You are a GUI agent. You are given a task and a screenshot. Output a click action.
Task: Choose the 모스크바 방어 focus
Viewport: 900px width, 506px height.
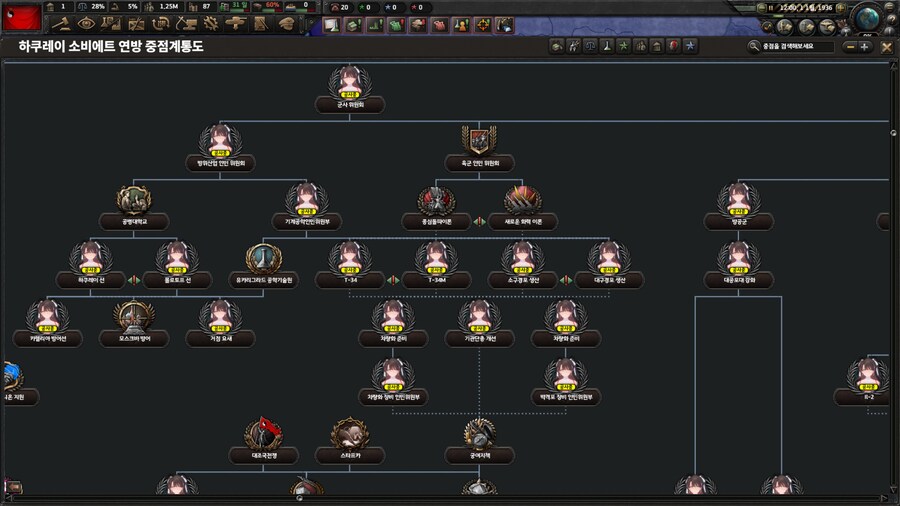pyautogui.click(x=133, y=317)
